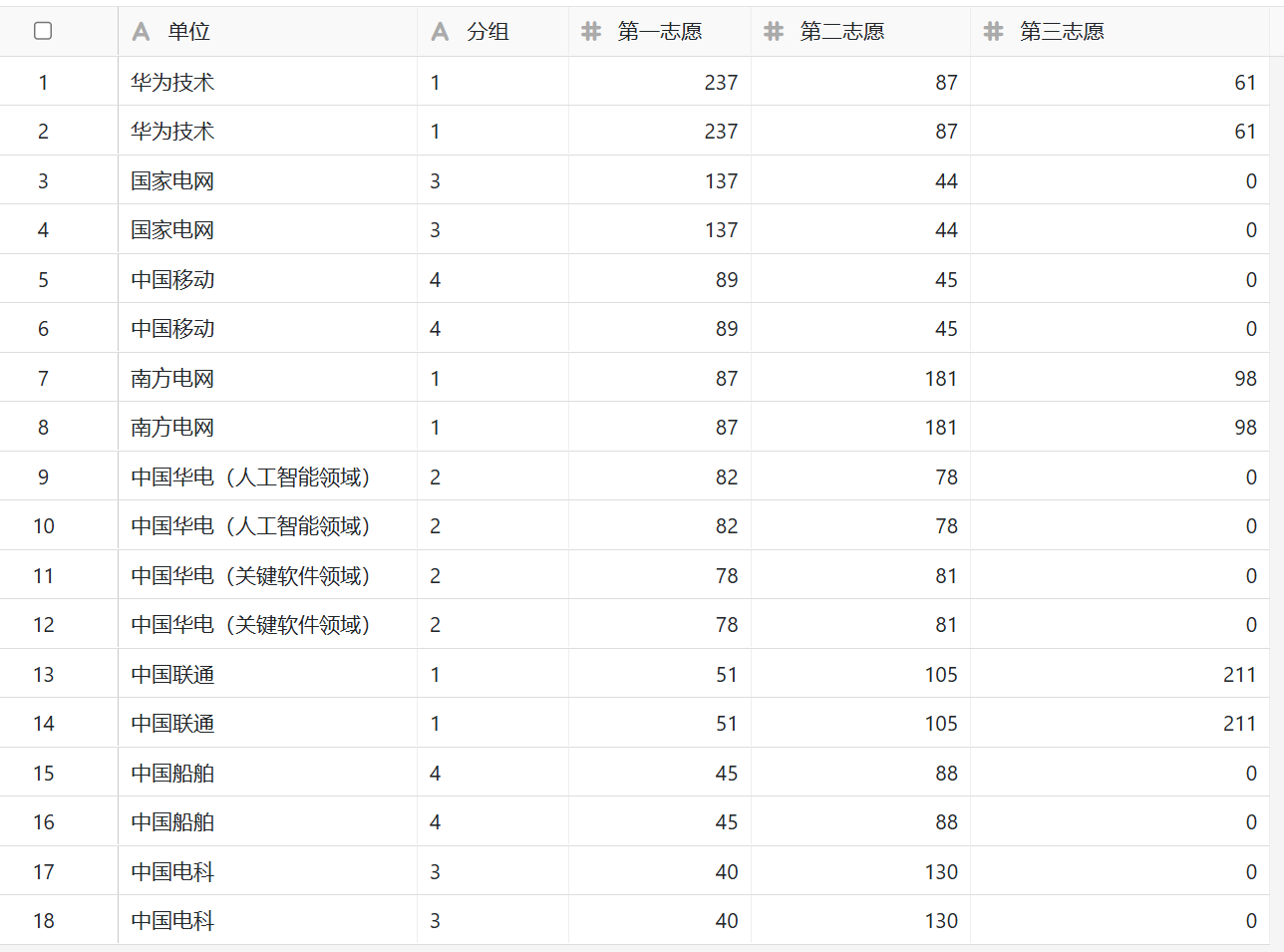Click the text-type icon beside 分组 header
The height and width of the screenshot is (952, 1284).
click(440, 32)
